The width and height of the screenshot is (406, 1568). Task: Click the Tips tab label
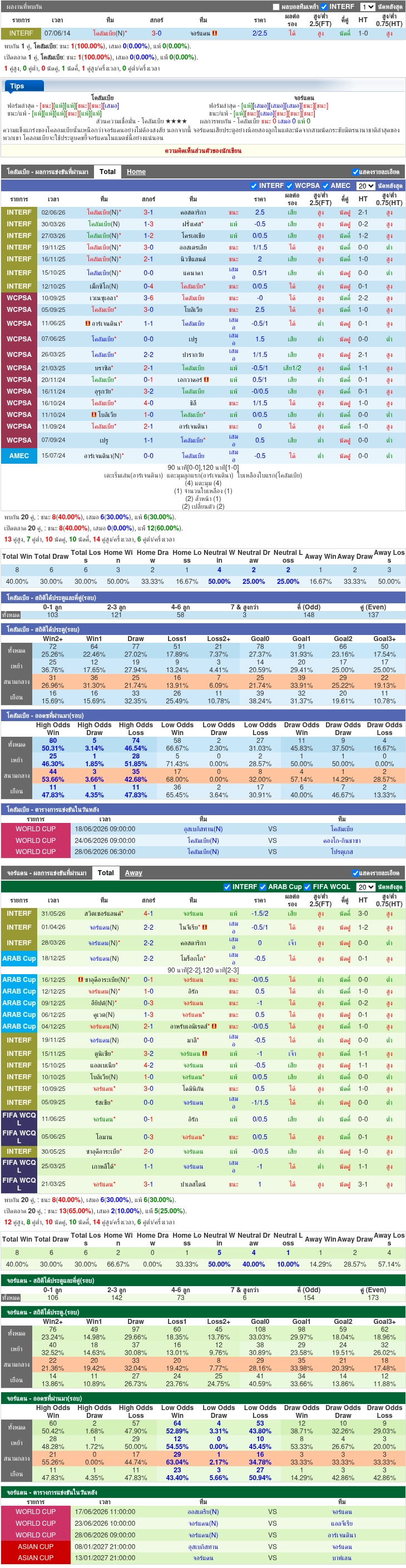click(17, 86)
